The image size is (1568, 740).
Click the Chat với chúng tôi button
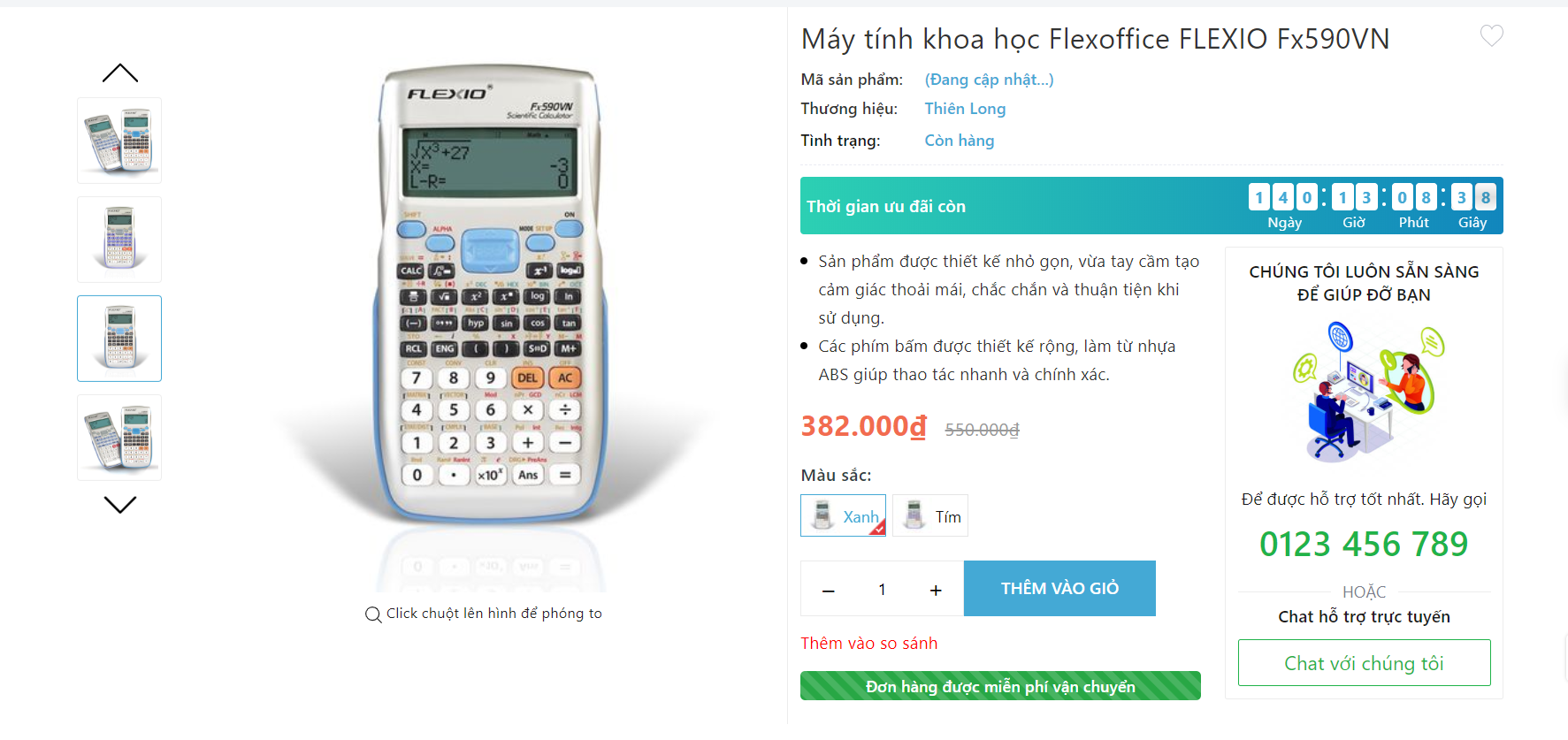tap(1364, 663)
